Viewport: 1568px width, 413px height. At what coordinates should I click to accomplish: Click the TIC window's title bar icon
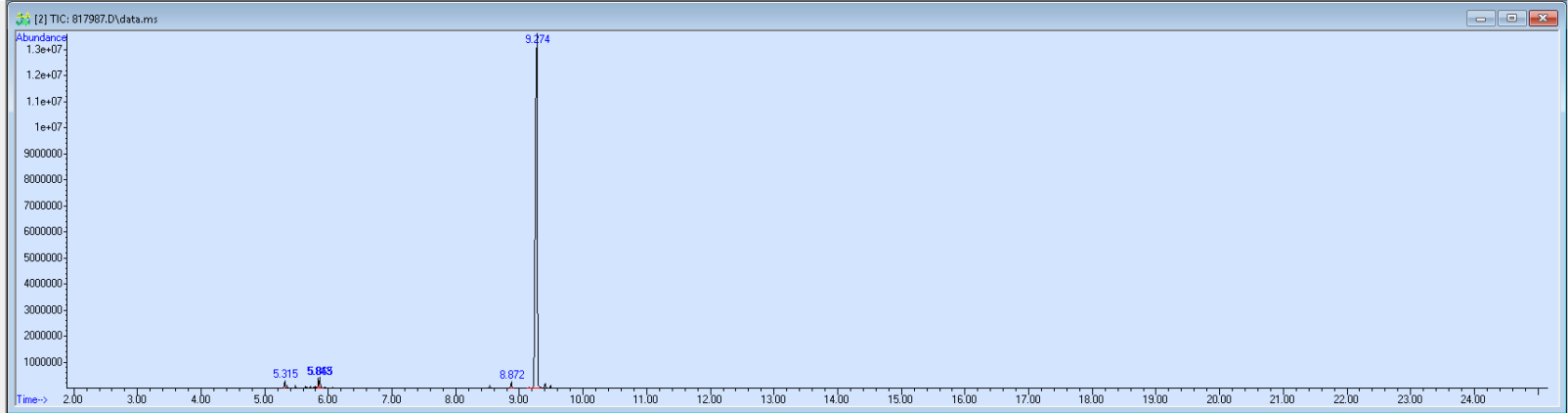(23, 19)
